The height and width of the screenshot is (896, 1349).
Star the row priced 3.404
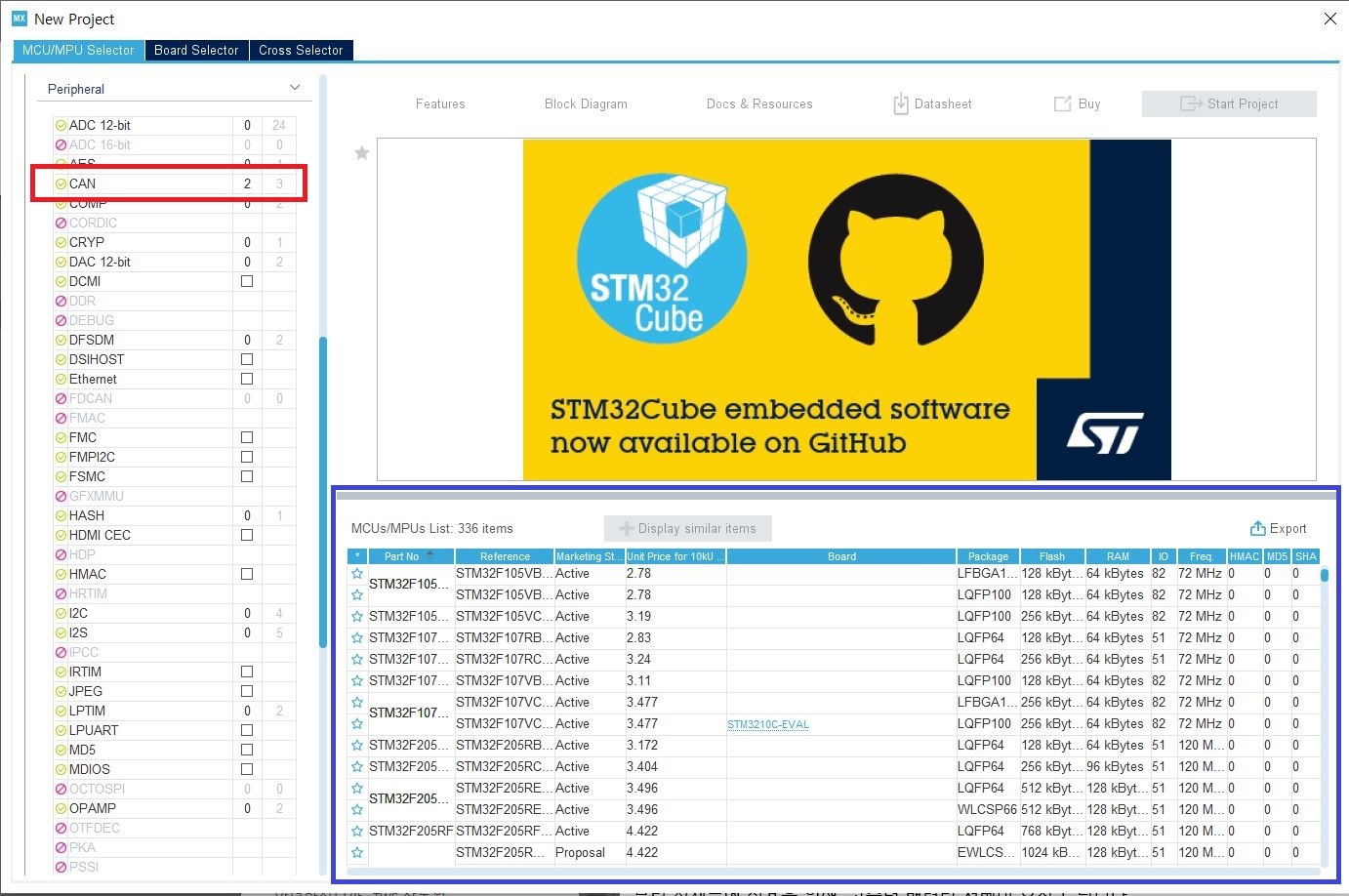357,767
